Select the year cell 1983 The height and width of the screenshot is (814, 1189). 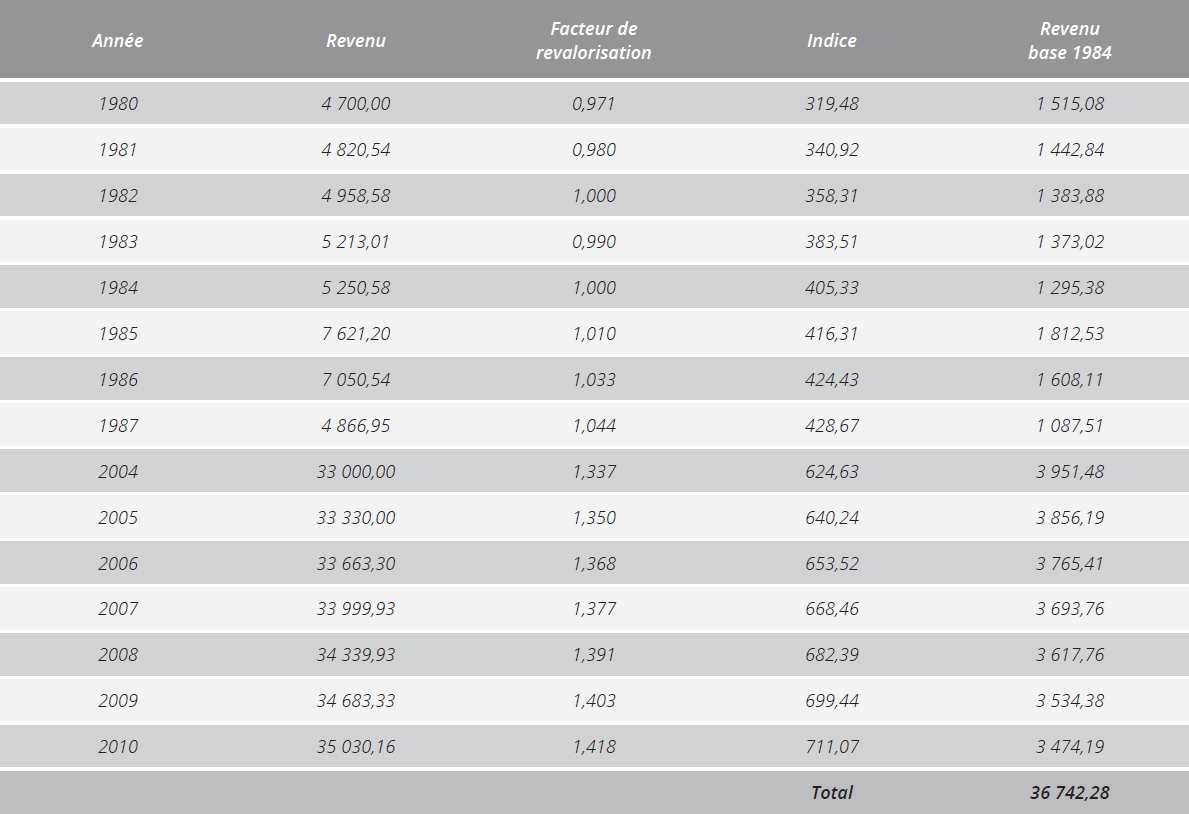point(118,241)
